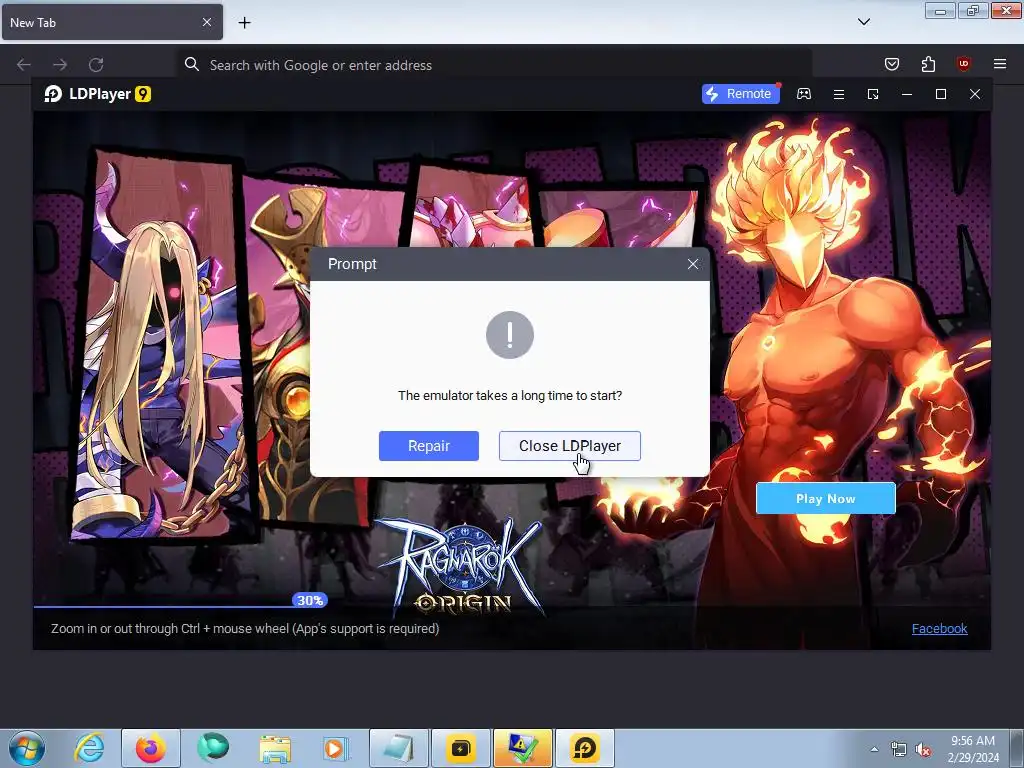Click the Play Now button

(825, 498)
